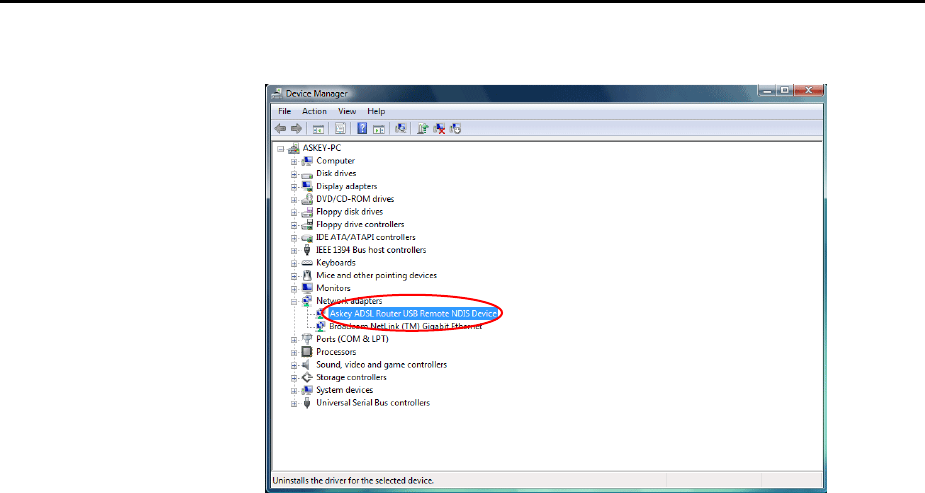The width and height of the screenshot is (925, 493).
Task: Select Askey ADSL Router USB Remote NDIS Device
Action: [413, 314]
